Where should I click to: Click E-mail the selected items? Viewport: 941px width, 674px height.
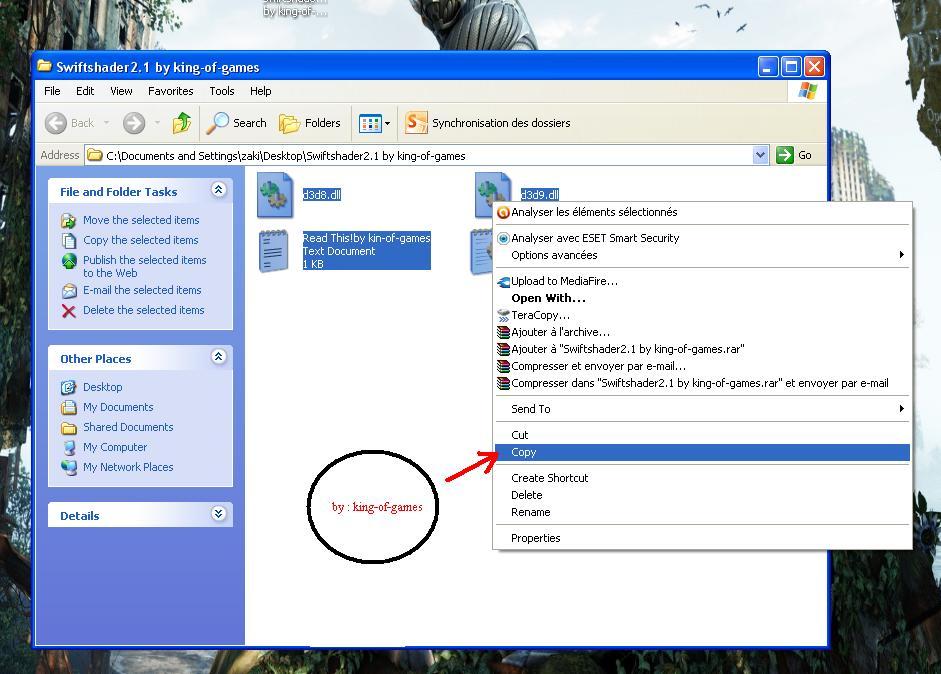142,290
